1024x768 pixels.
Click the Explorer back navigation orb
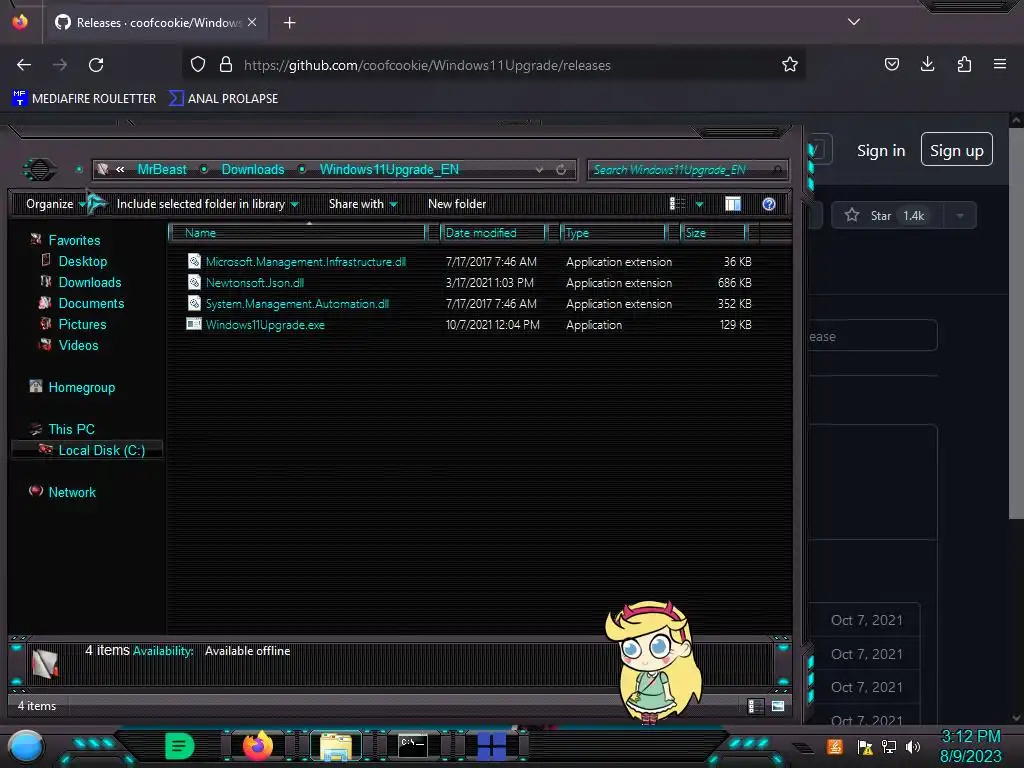click(39, 170)
